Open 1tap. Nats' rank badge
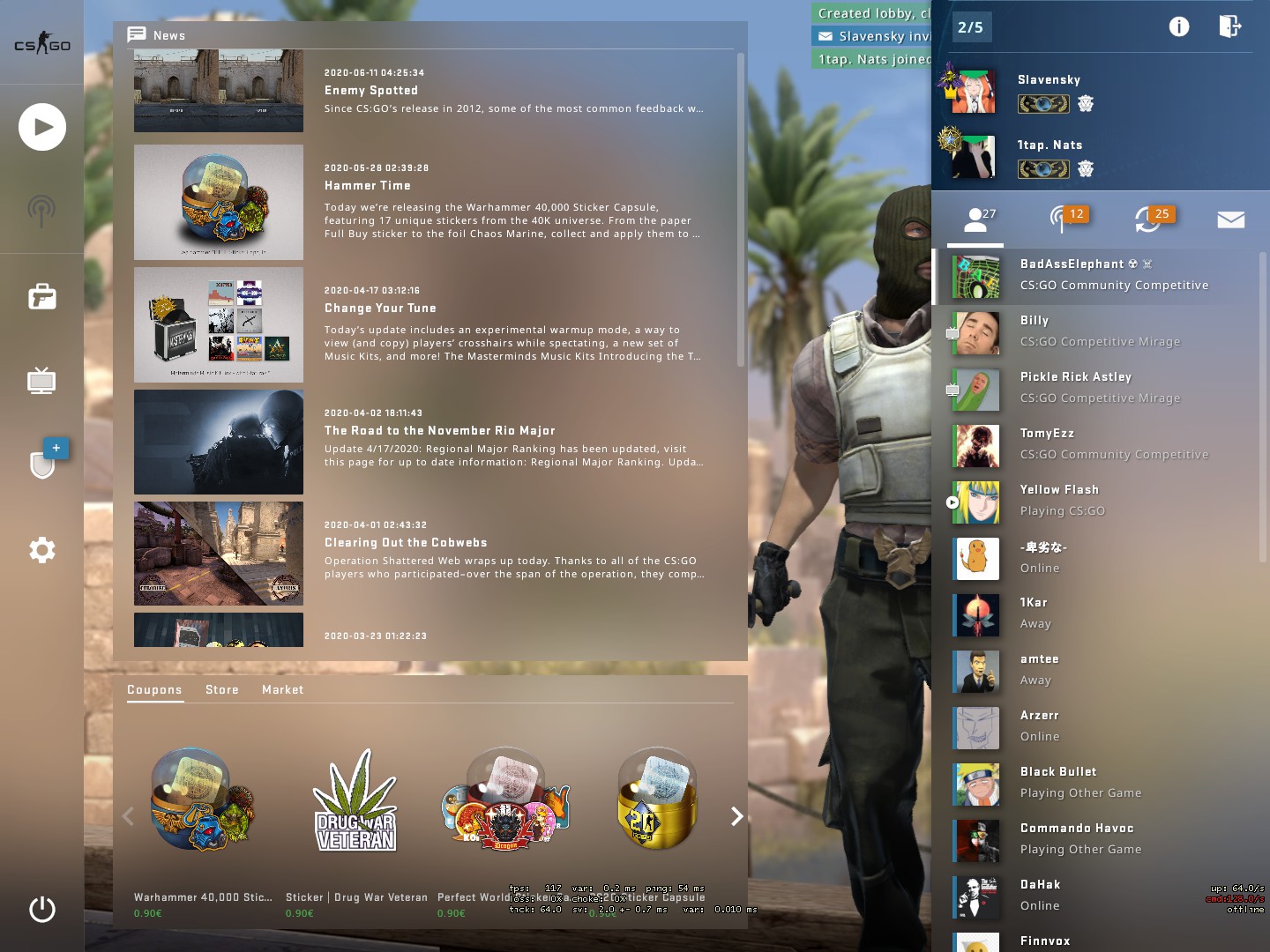 pos(1043,169)
